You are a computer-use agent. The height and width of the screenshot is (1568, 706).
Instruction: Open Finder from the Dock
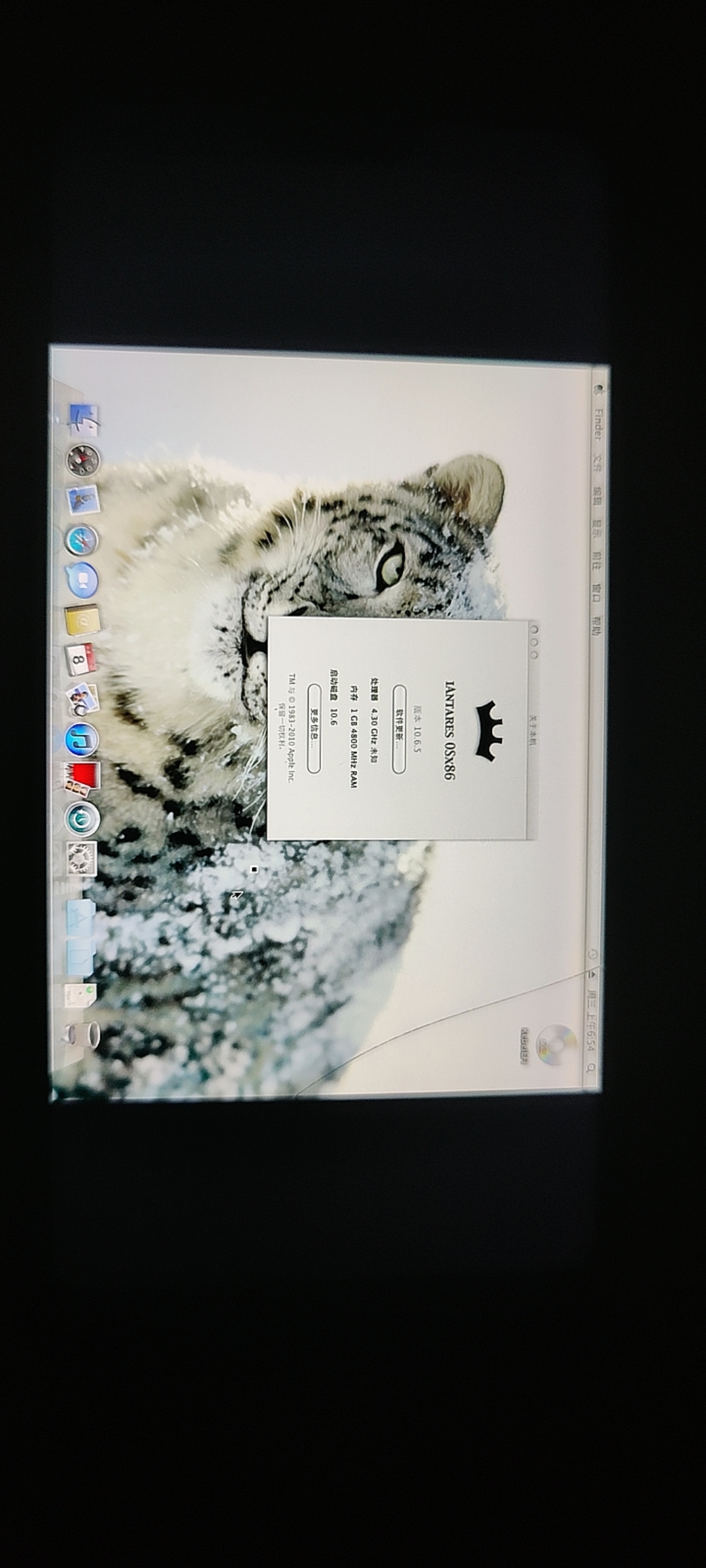(x=83, y=421)
